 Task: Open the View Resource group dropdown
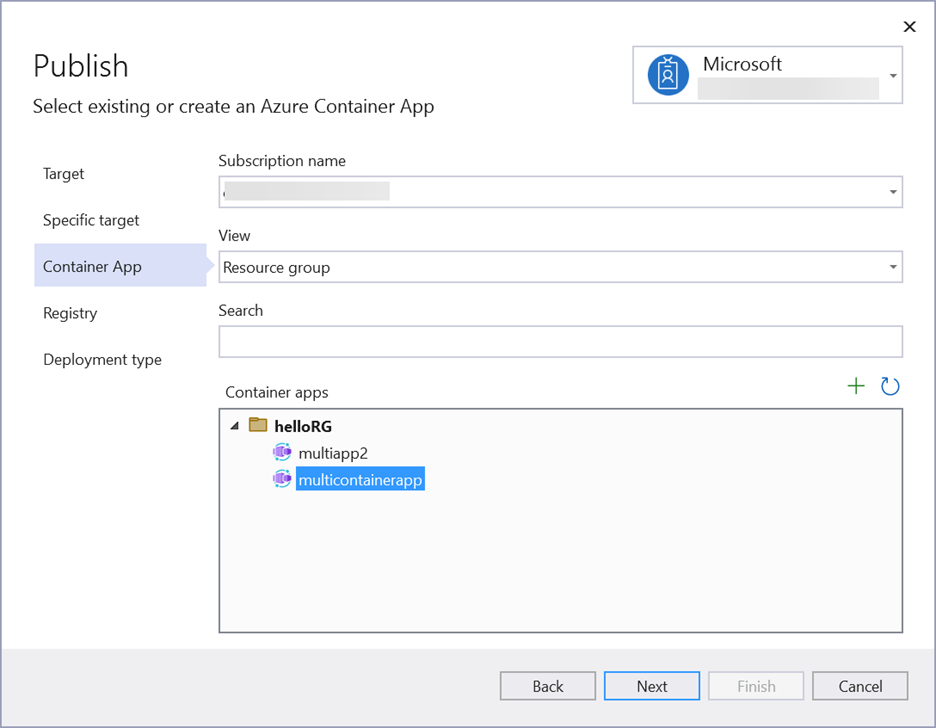coord(892,267)
